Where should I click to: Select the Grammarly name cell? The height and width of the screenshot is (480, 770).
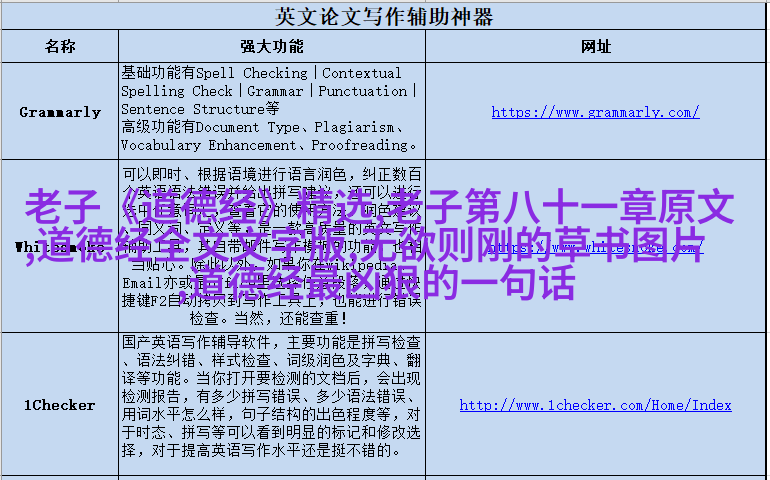60,111
